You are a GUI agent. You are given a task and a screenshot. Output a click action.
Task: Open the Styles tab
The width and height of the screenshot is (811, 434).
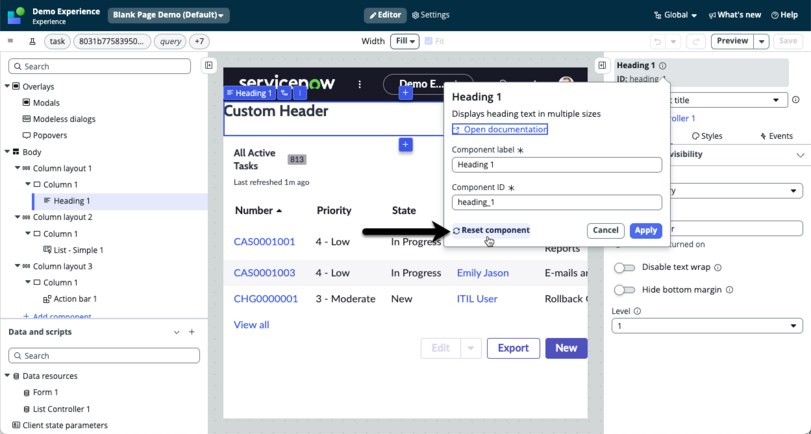coord(707,136)
